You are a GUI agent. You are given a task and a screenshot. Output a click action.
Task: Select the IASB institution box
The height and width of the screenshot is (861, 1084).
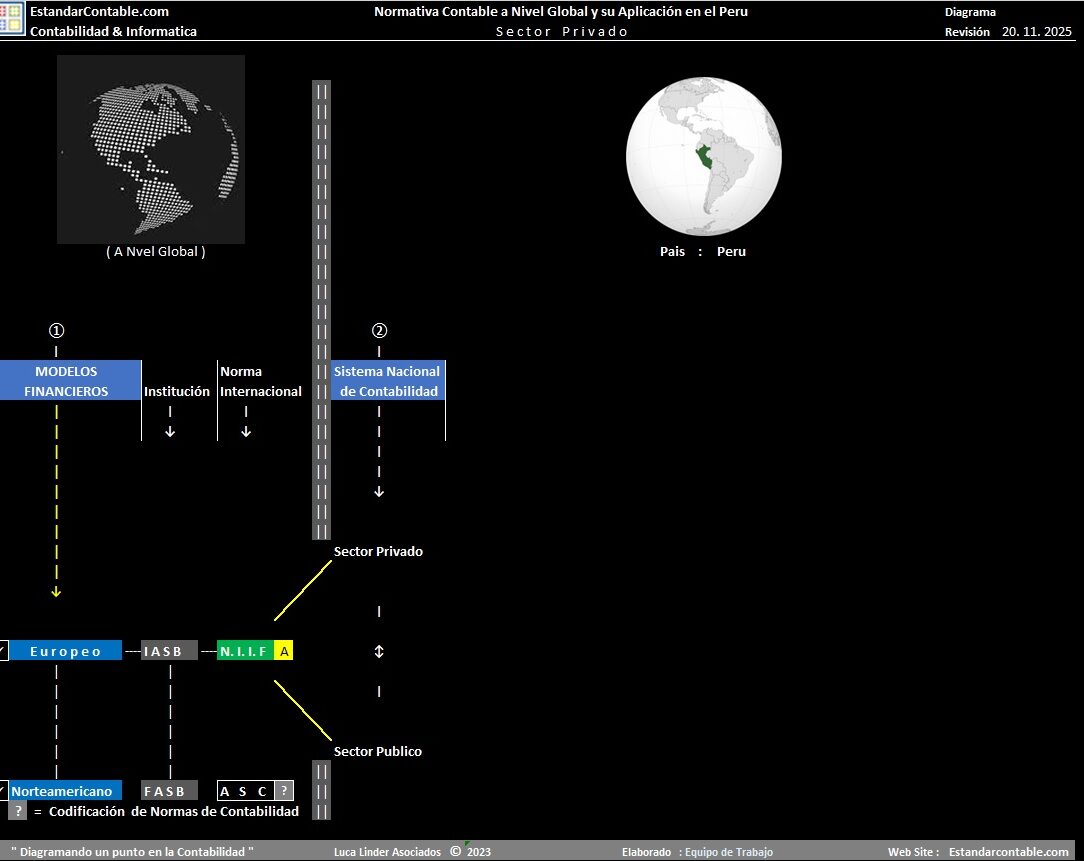169,651
